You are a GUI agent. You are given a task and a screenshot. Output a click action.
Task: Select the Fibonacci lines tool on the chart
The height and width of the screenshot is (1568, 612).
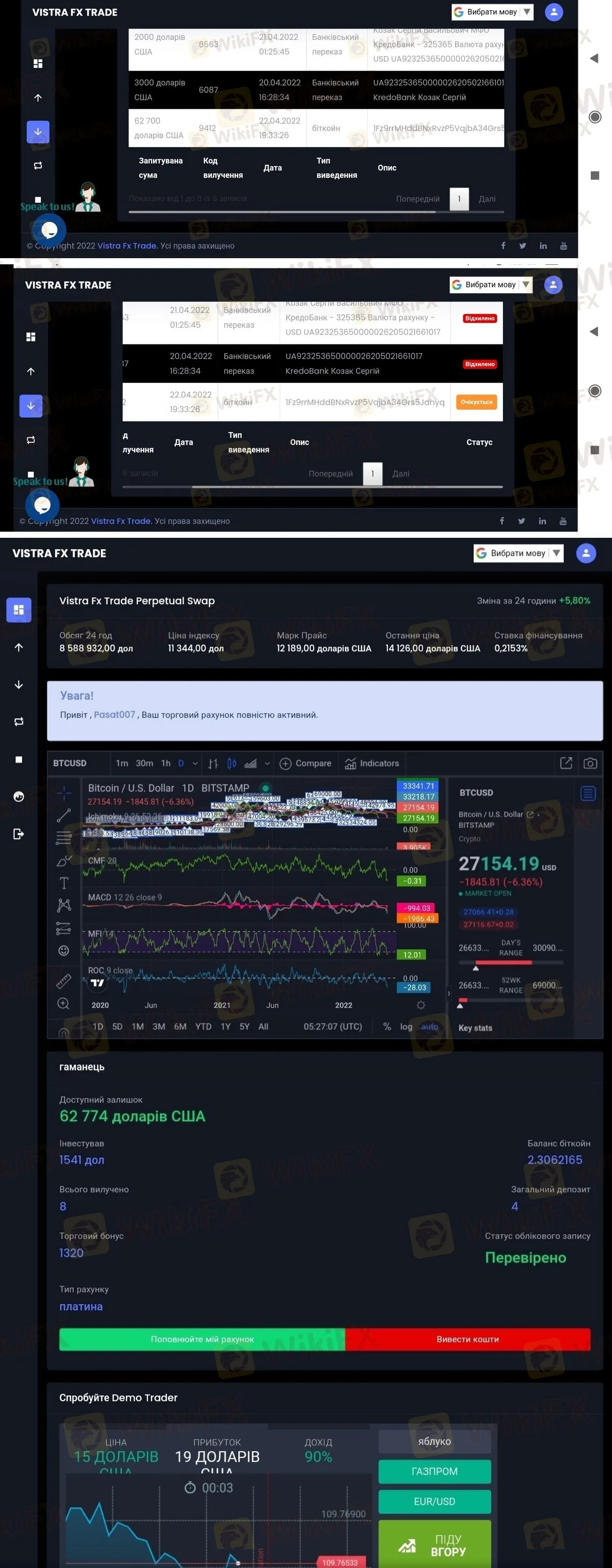64,837
